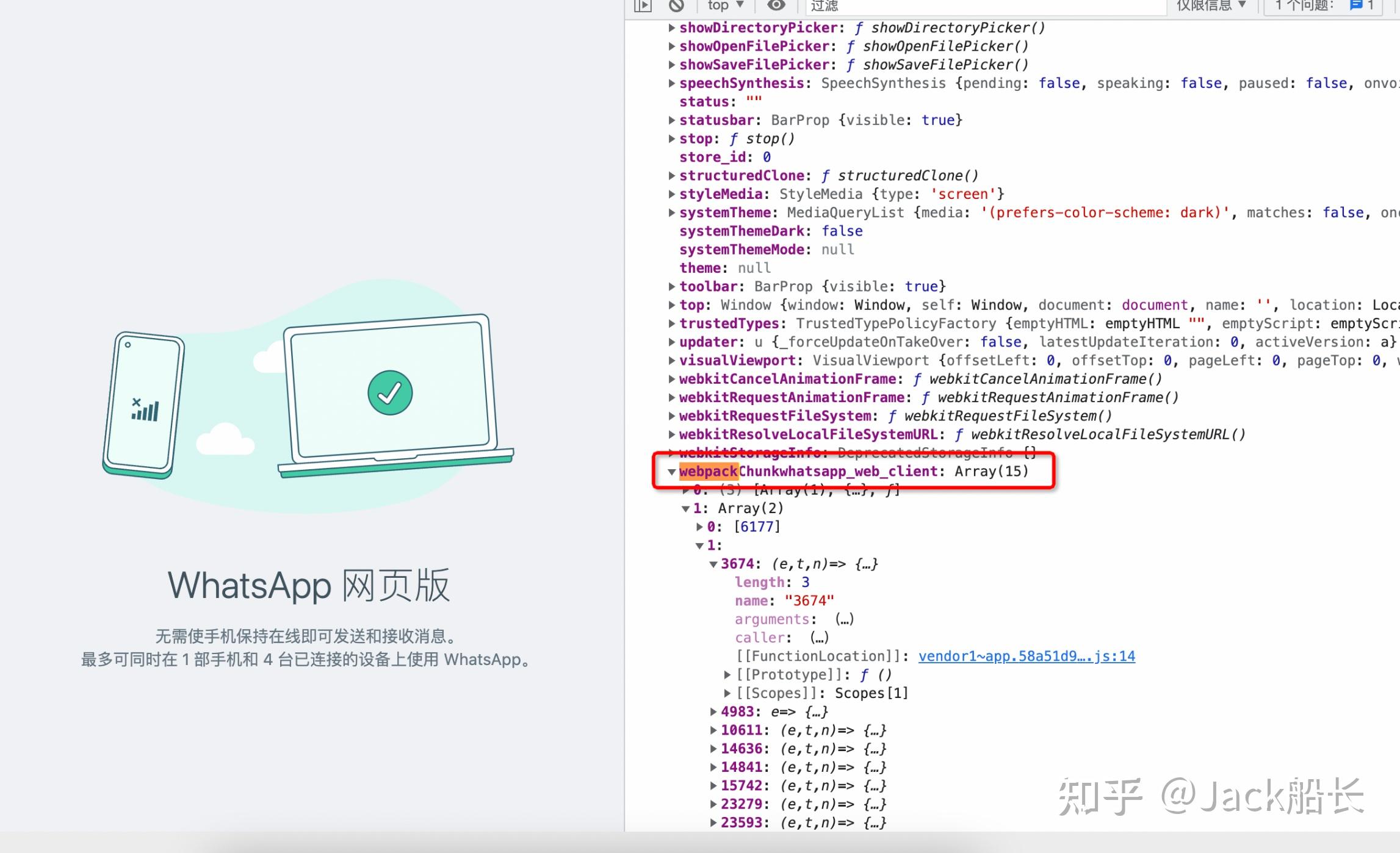This screenshot has width=1400, height=853.
Task: Expand the top Window property
Action: pyautogui.click(x=671, y=304)
